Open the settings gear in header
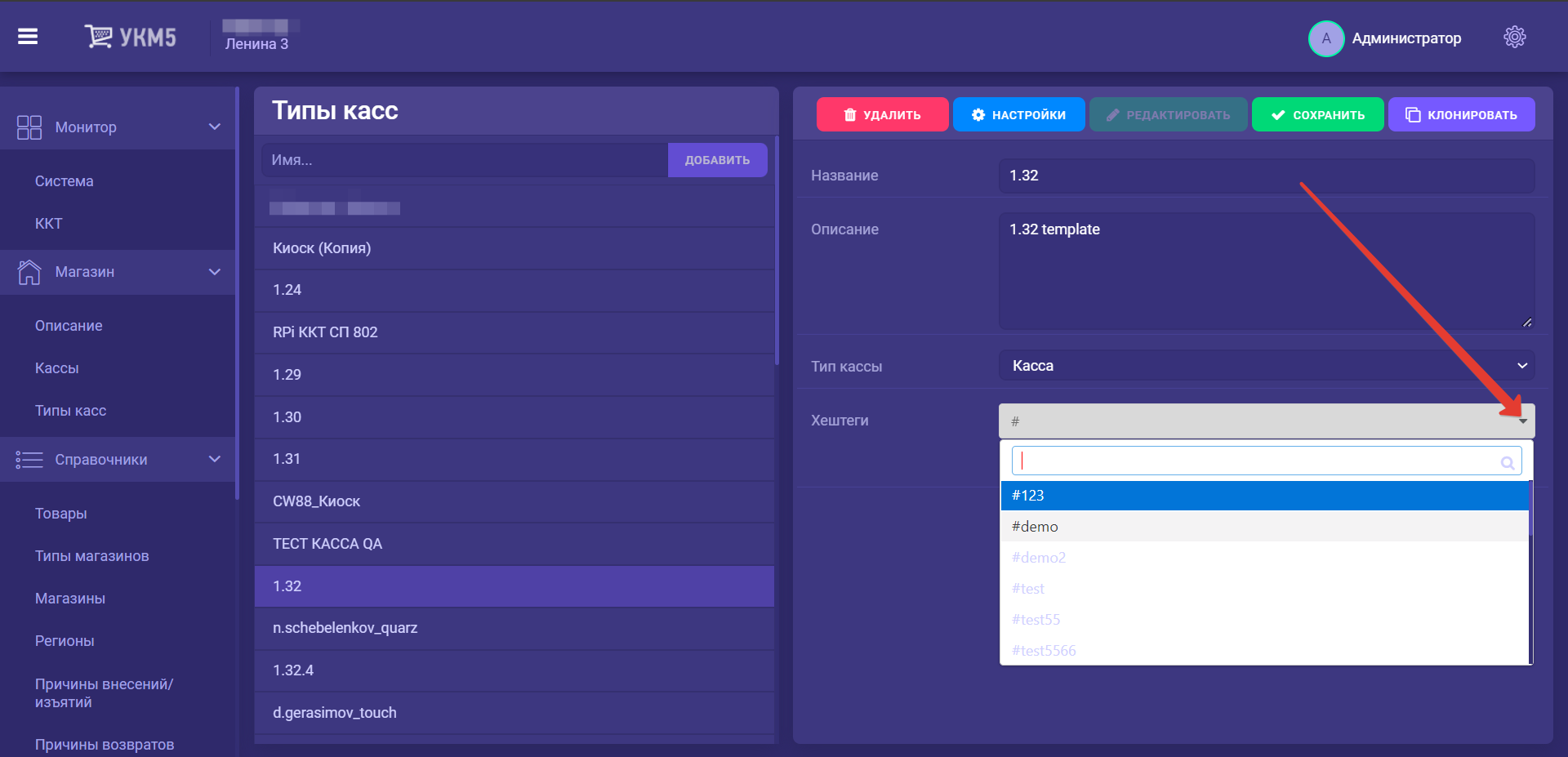The image size is (1568, 757). coord(1515,37)
